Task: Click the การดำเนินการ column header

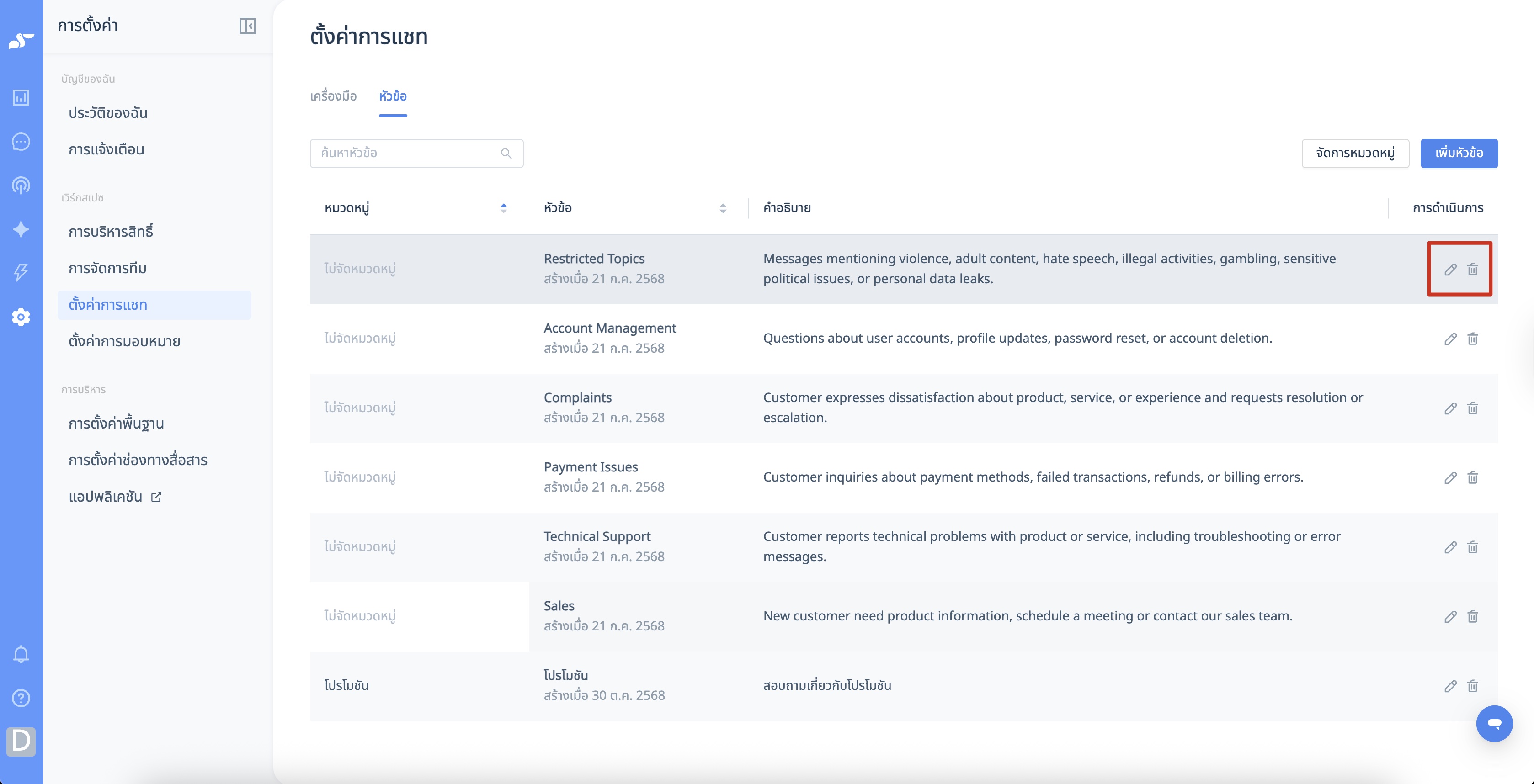Action: (1448, 208)
